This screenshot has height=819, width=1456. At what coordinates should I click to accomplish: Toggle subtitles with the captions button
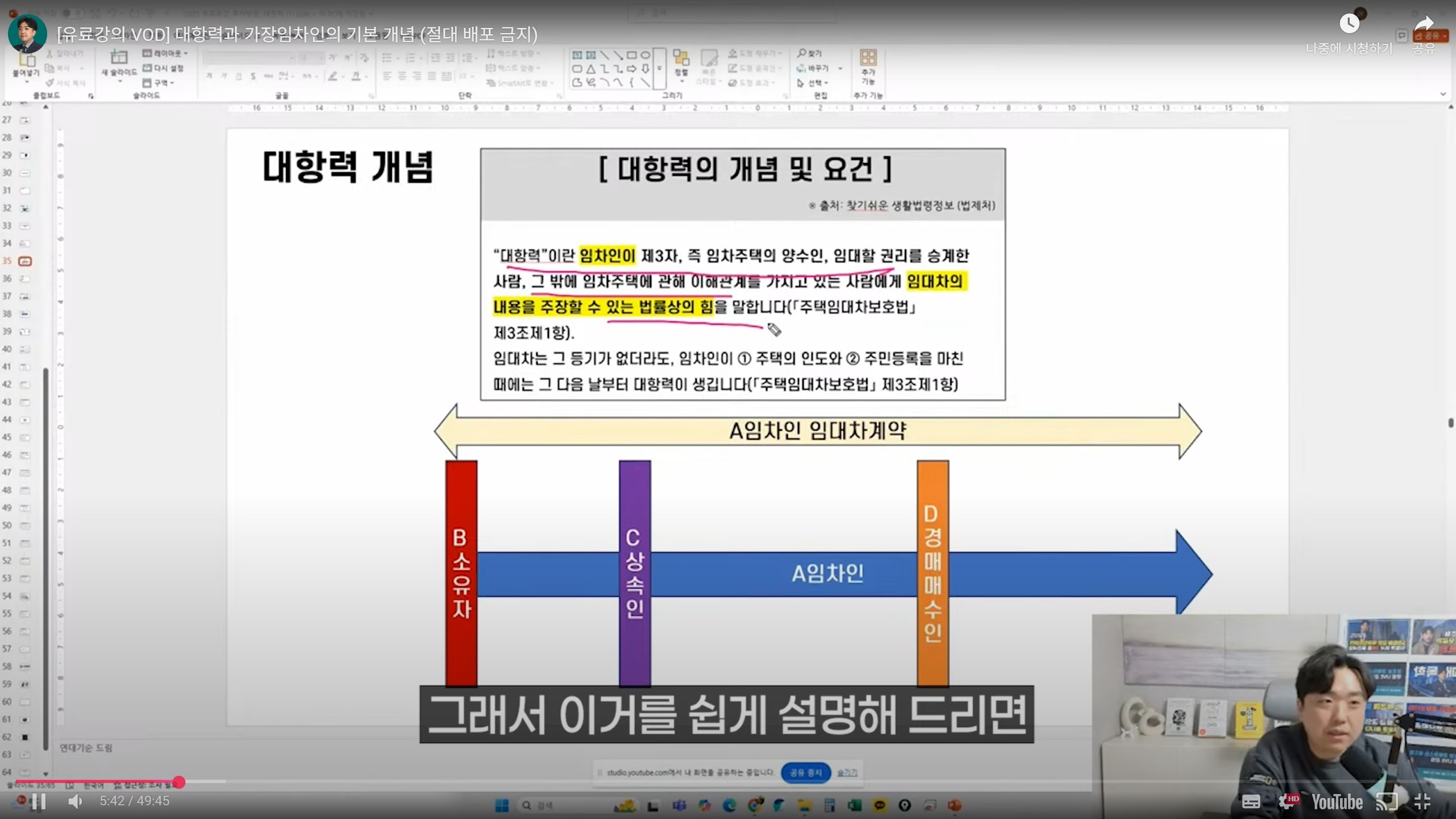[1251, 801]
